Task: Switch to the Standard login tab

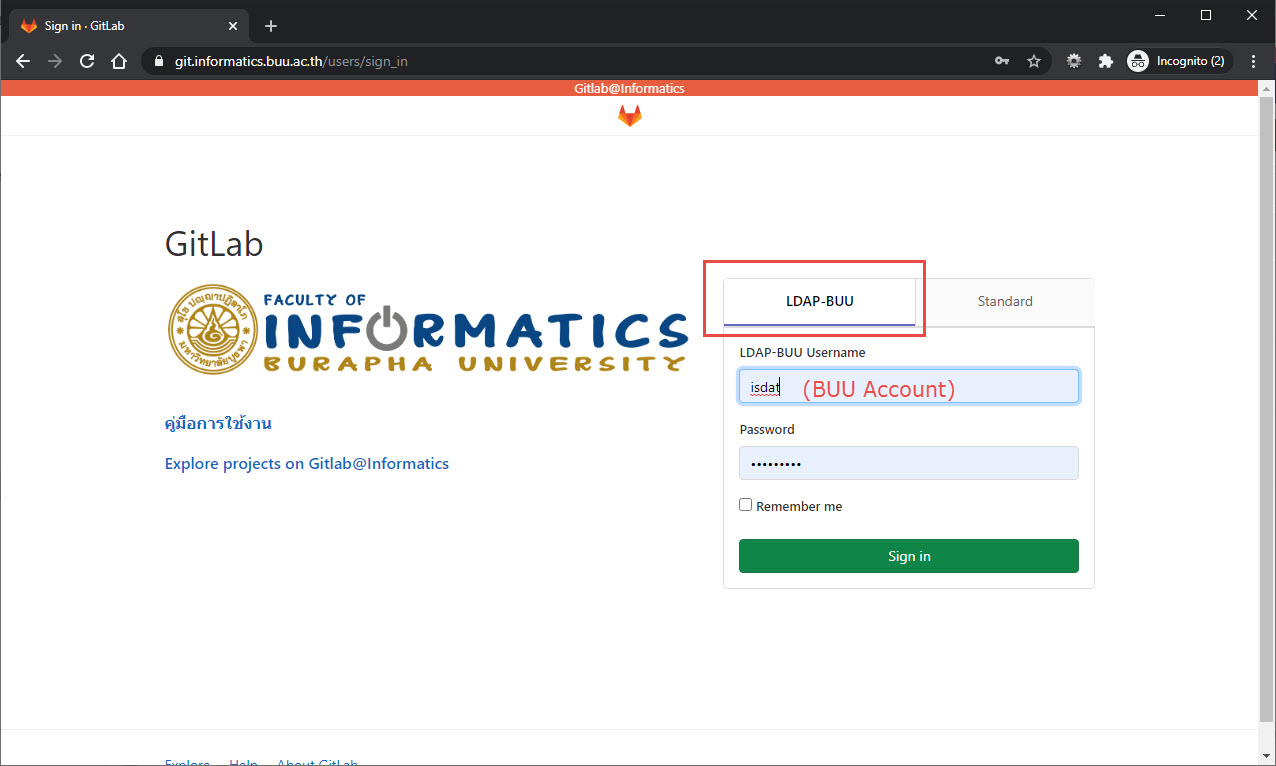Action: [x=1005, y=301]
